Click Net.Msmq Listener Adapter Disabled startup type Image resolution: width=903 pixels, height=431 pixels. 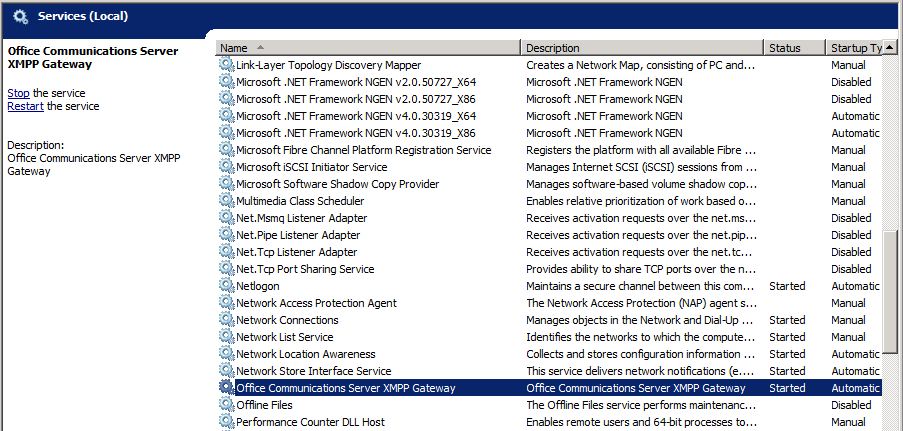click(x=851, y=218)
